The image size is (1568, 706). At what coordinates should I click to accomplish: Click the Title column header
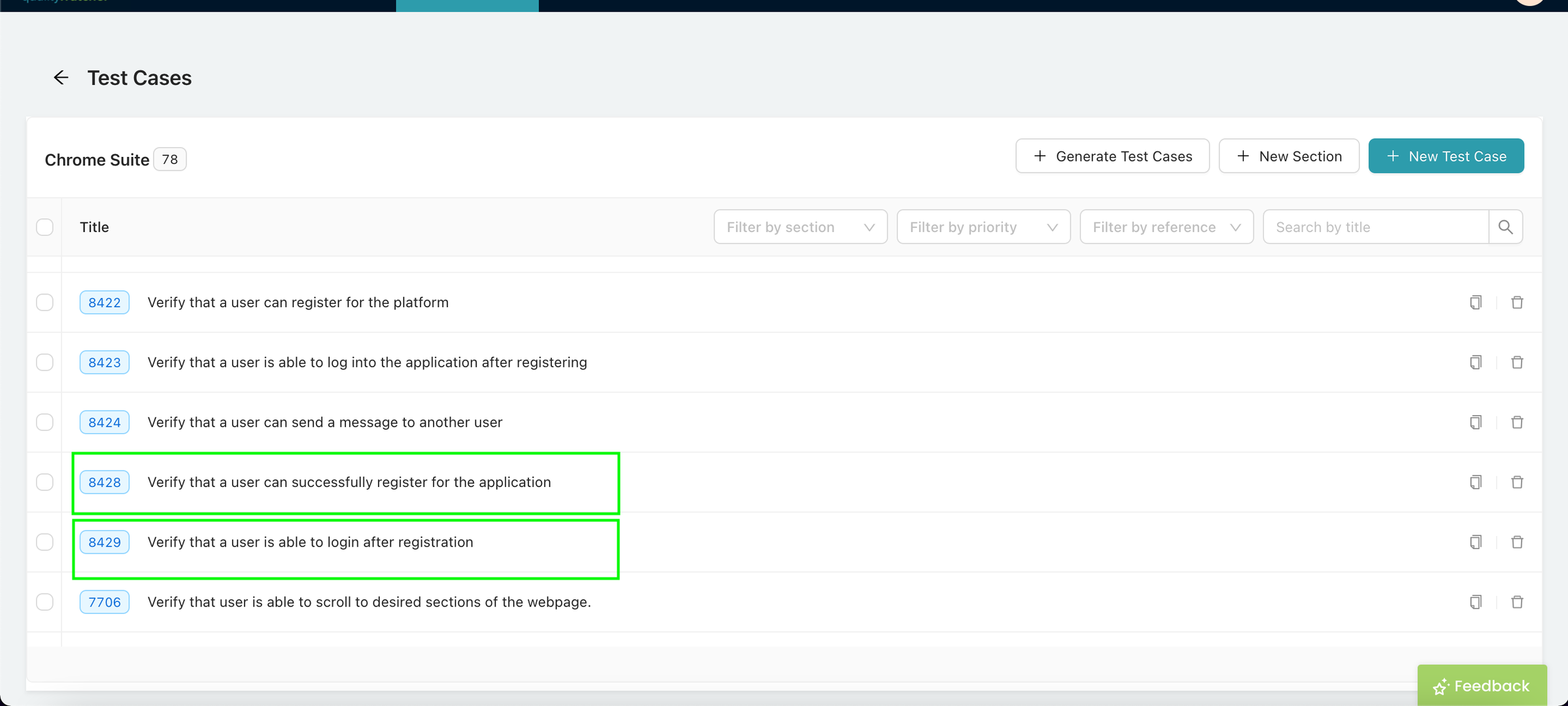pyautogui.click(x=94, y=227)
